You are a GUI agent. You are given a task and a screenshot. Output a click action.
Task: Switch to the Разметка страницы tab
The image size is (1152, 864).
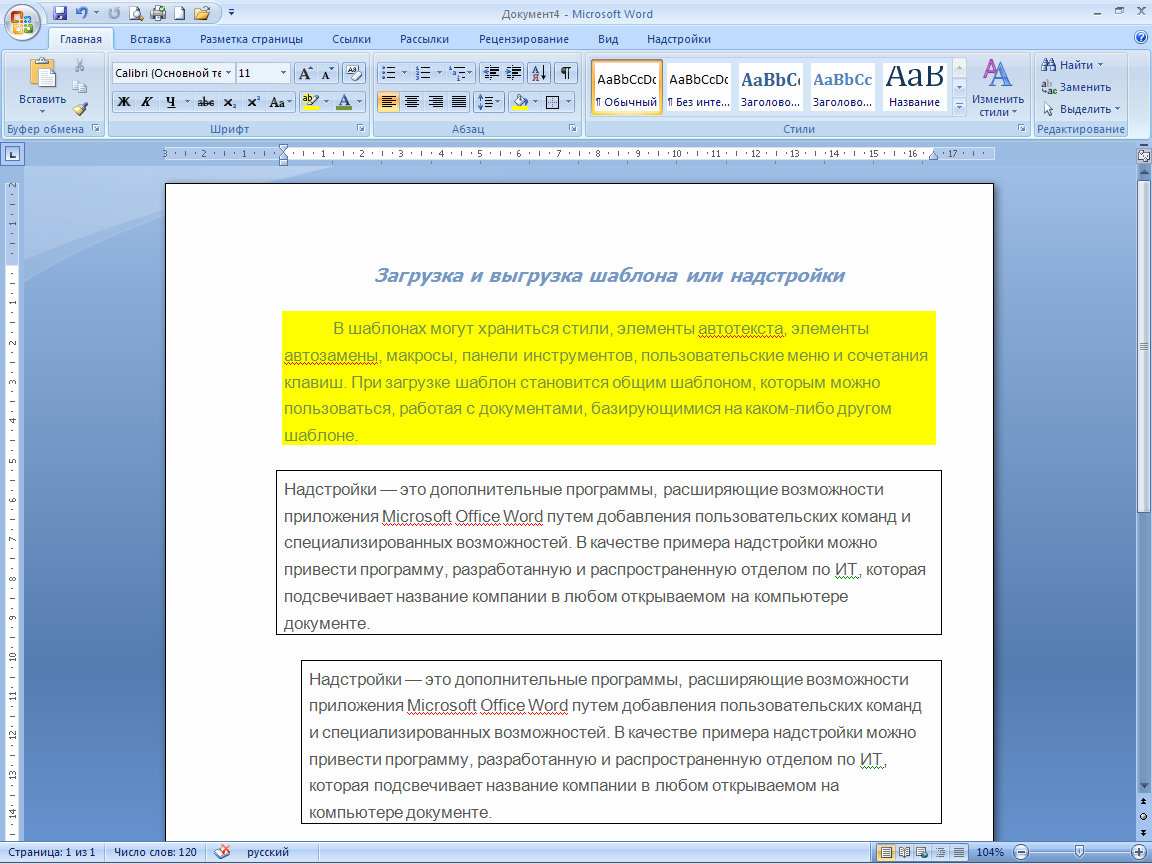[251, 39]
